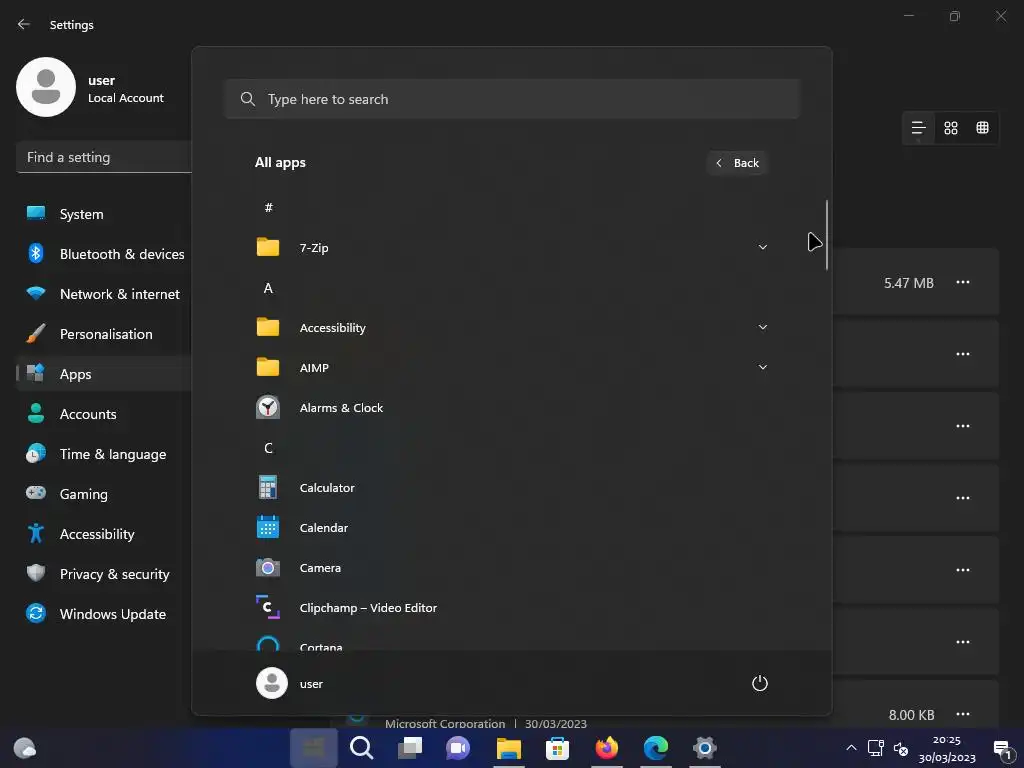Switch to Settings app on taskbar
The height and width of the screenshot is (768, 1024).
click(705, 748)
